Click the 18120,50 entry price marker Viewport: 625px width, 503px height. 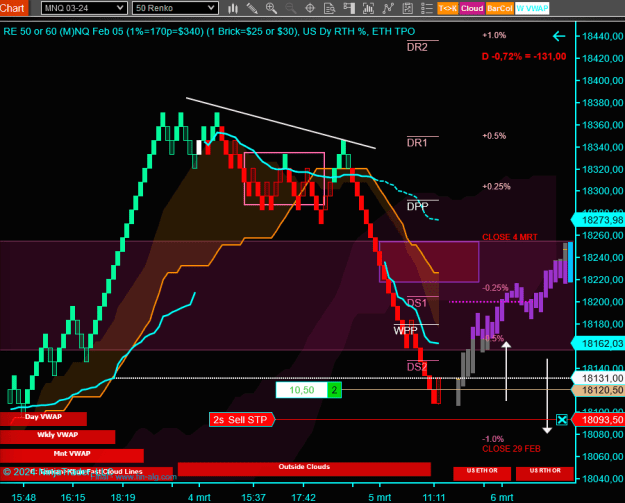point(598,390)
